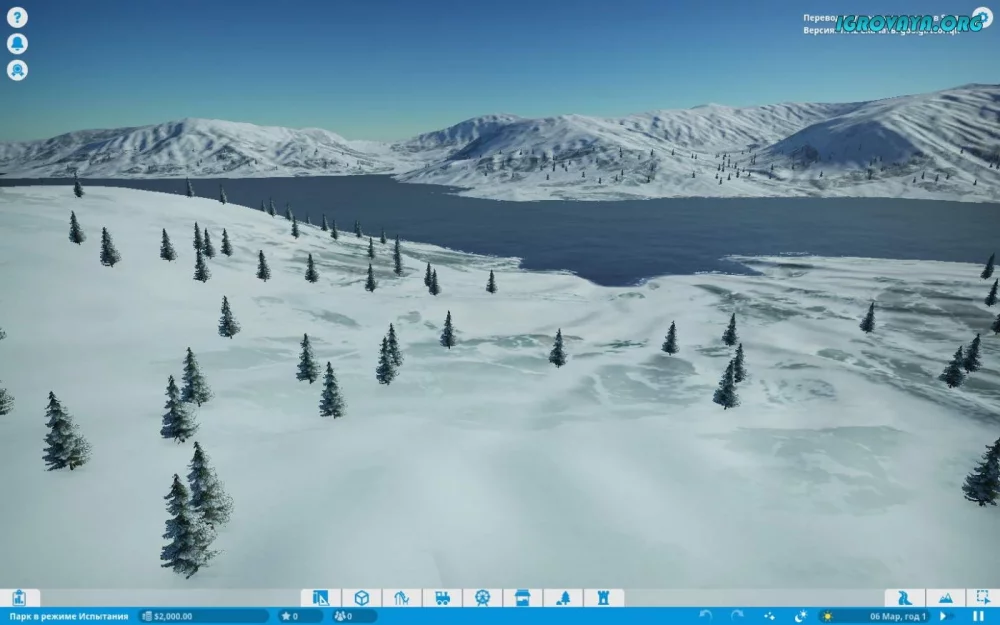Open the help question mark button

pyautogui.click(x=17, y=17)
